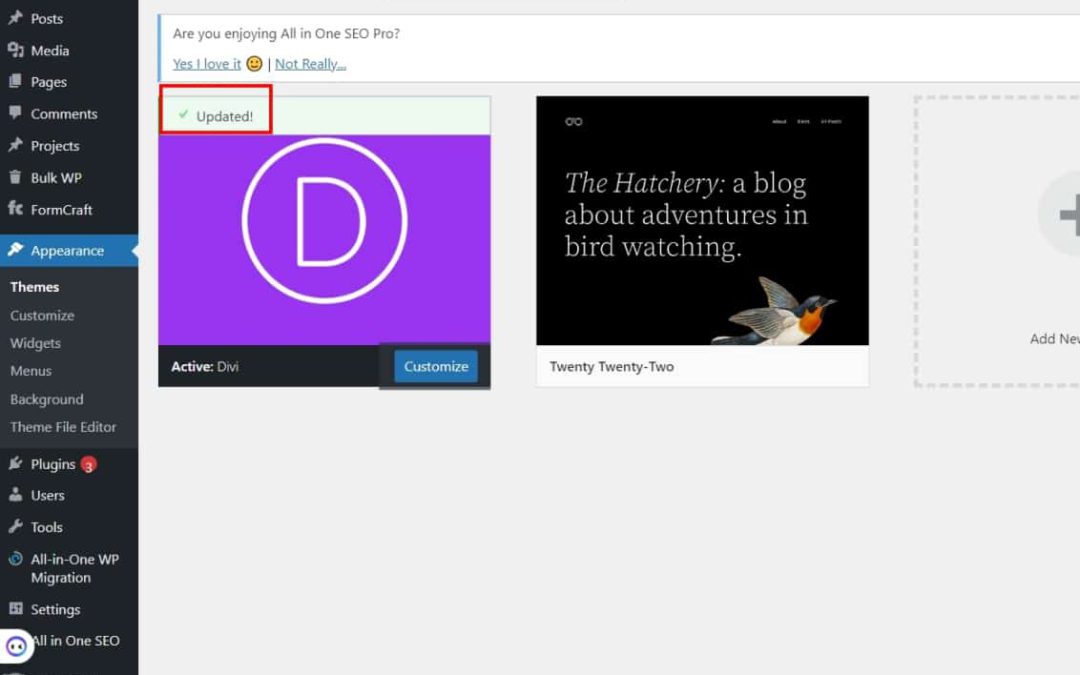Open the Menus submenu item
Viewport: 1080px width, 675px height.
click(30, 371)
